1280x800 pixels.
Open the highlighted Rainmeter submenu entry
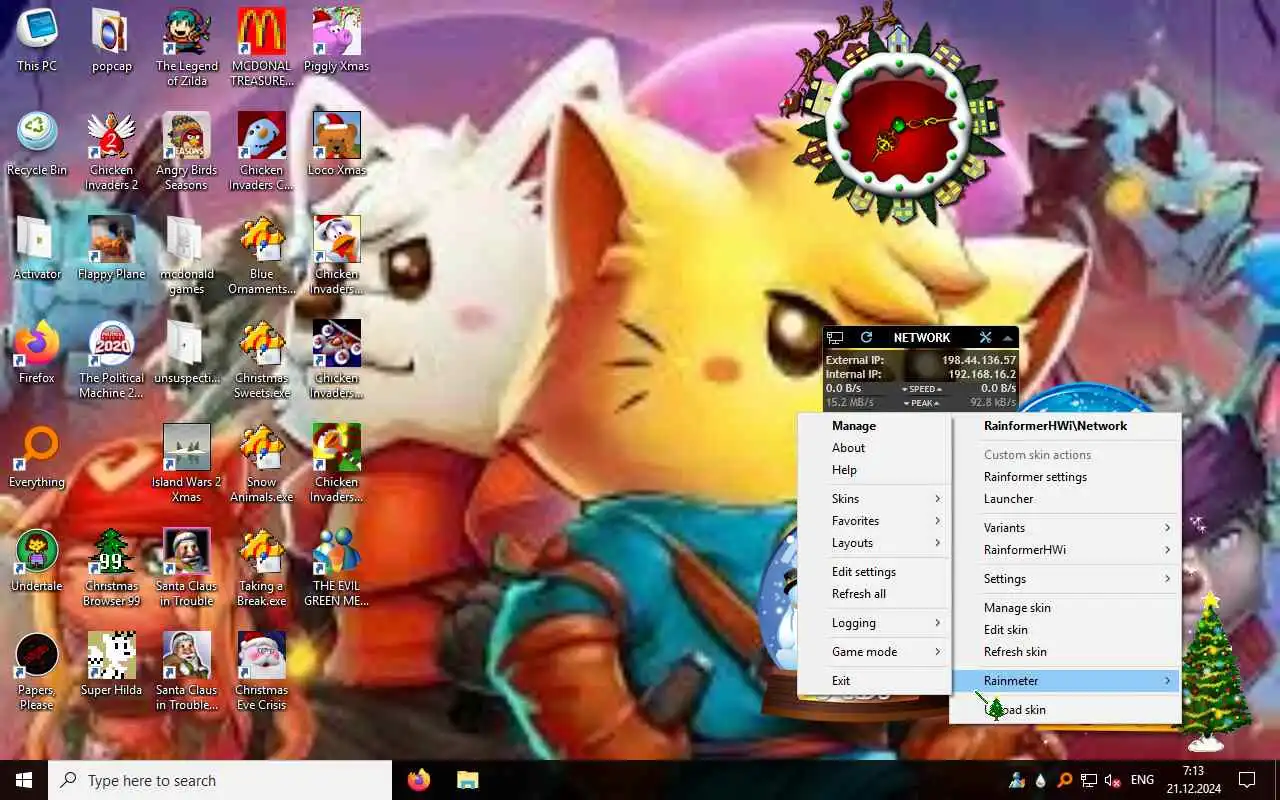[x=1065, y=681]
